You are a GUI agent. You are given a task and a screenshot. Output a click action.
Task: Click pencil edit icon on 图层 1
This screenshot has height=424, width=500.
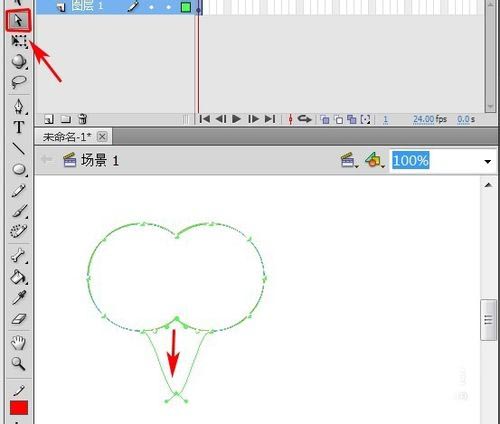coord(133,7)
